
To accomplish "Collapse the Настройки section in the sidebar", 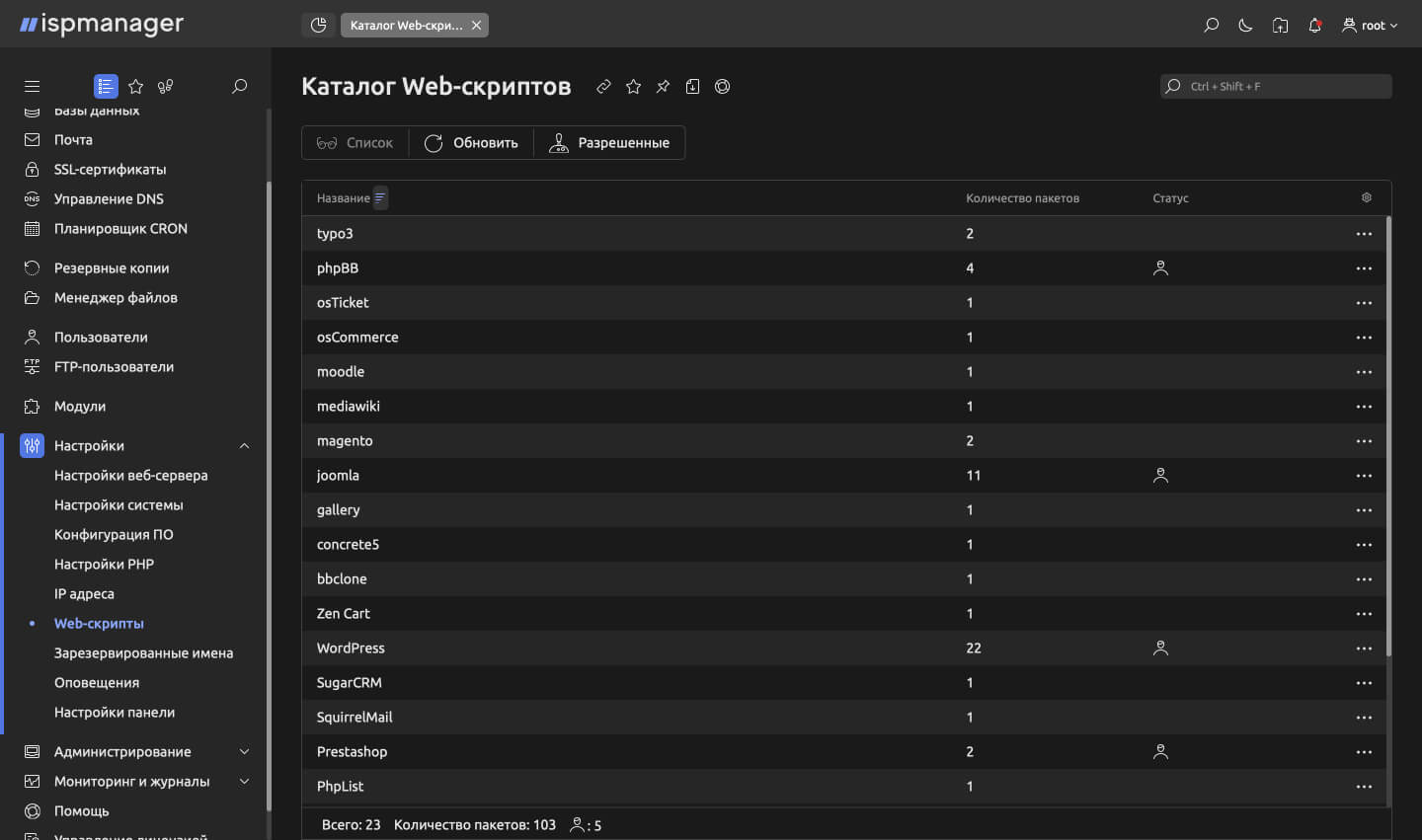I will pyautogui.click(x=244, y=445).
